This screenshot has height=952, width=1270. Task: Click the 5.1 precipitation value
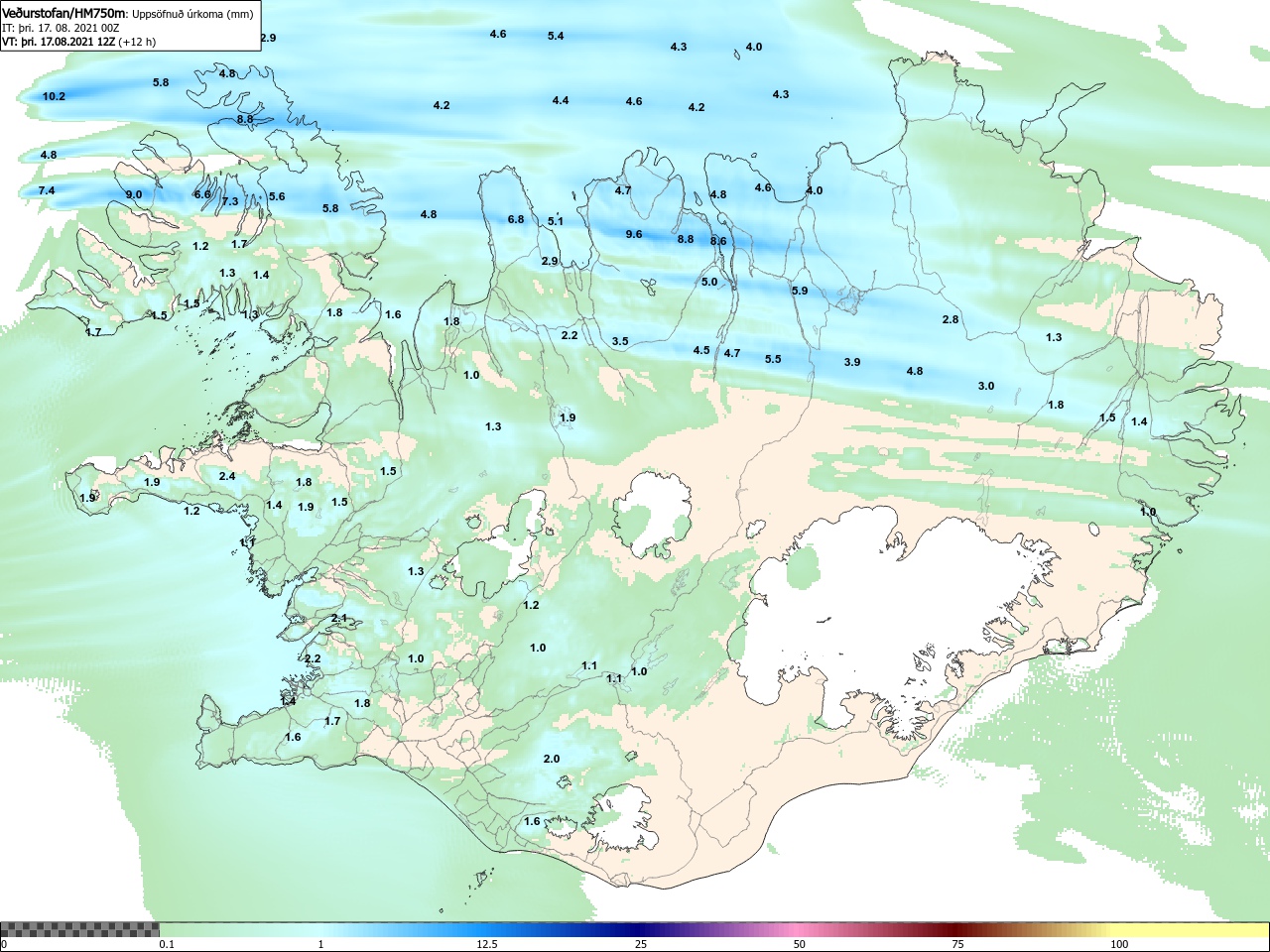pyautogui.click(x=556, y=221)
